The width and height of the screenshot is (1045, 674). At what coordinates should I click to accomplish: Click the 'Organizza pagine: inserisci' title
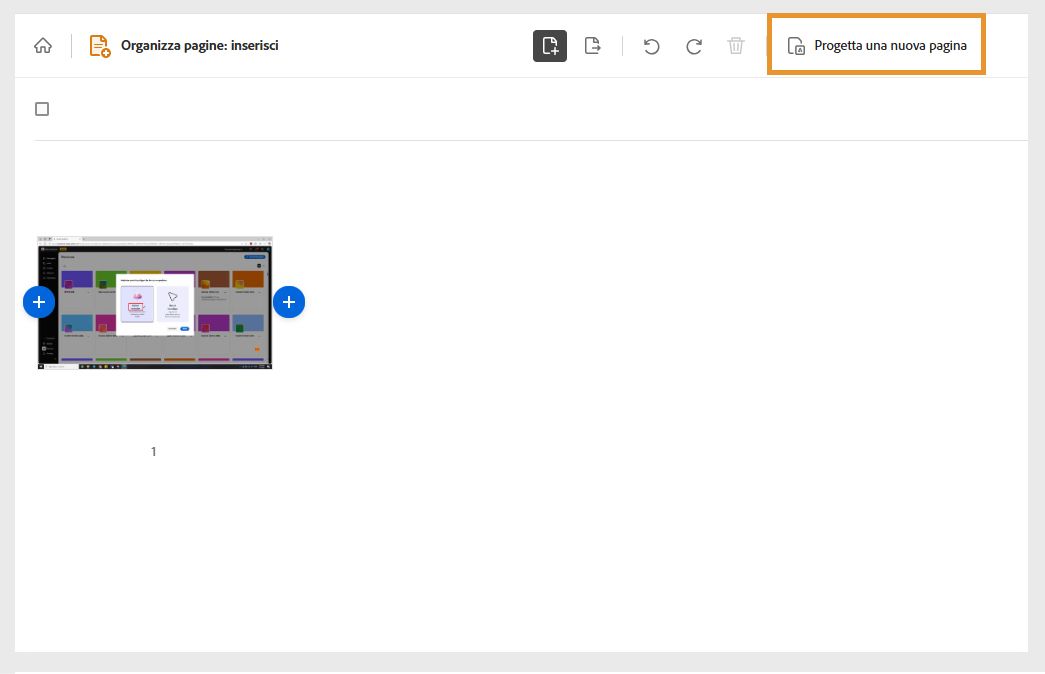(x=200, y=45)
